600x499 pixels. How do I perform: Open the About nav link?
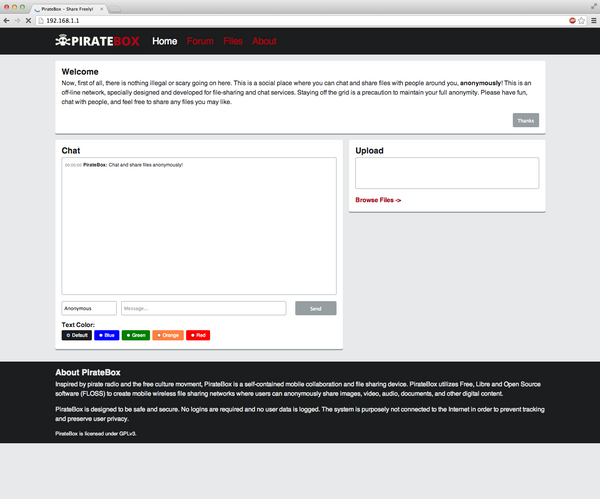coord(264,41)
